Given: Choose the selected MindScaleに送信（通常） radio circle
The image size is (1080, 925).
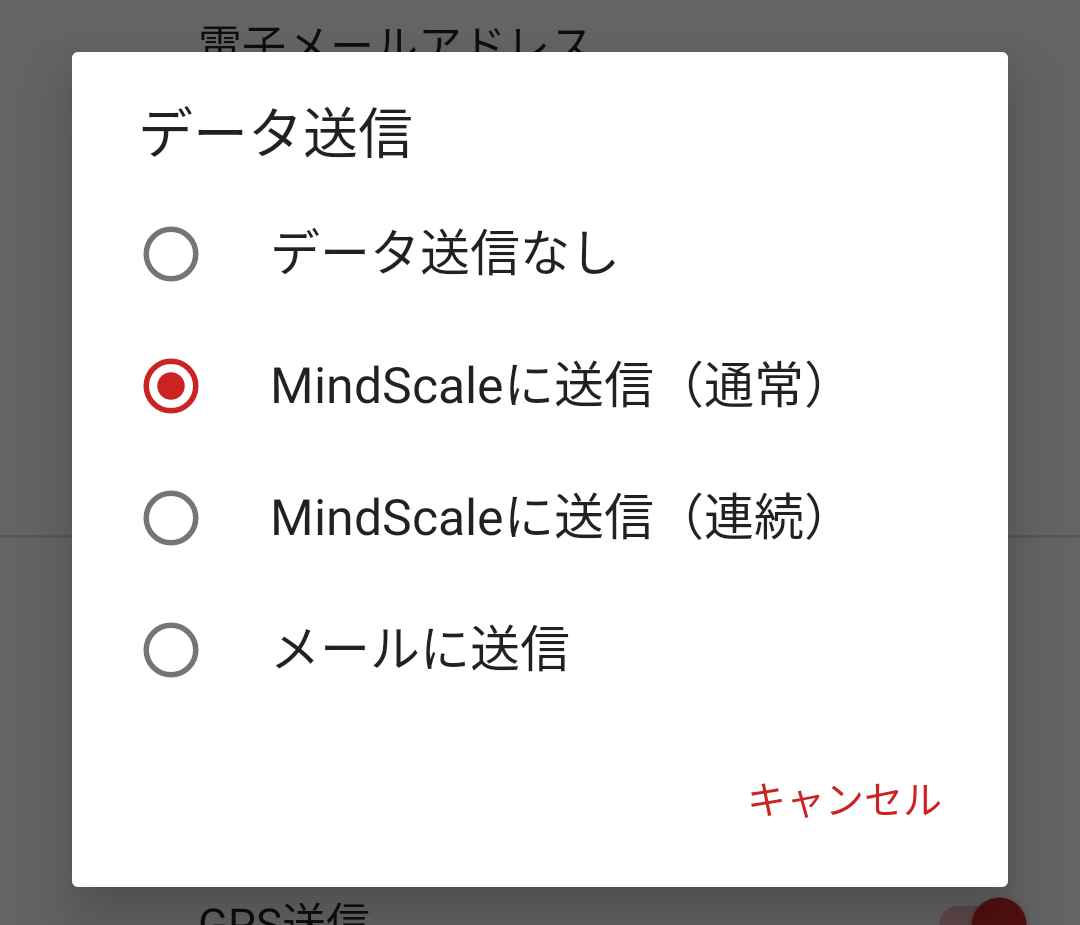Looking at the screenshot, I should pyautogui.click(x=171, y=386).
